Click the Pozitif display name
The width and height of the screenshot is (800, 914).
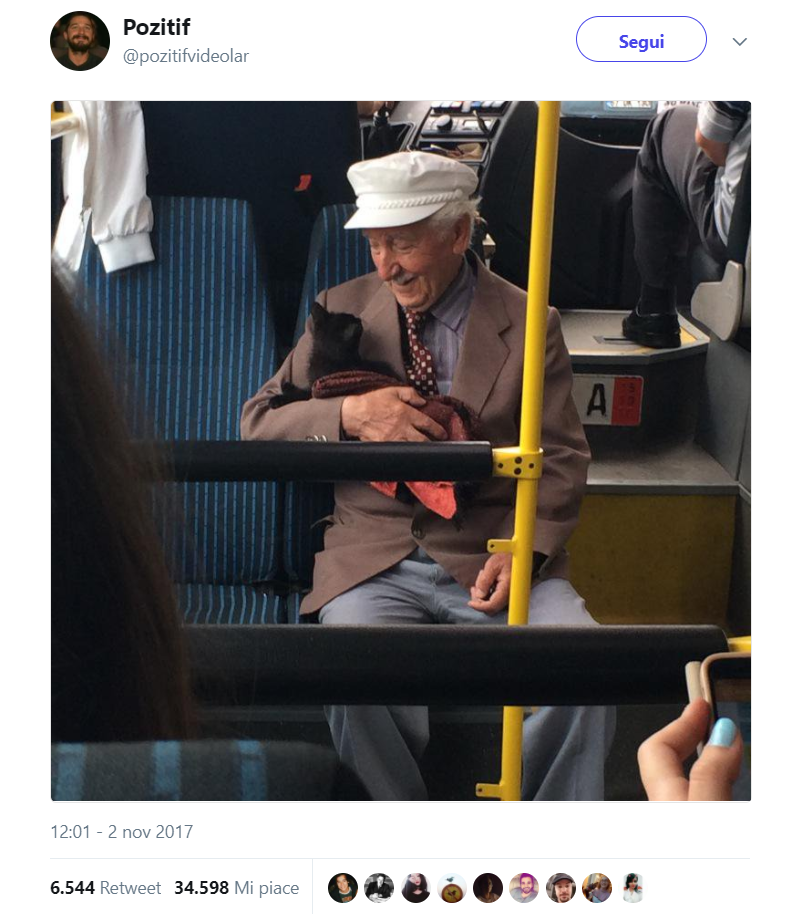click(156, 27)
